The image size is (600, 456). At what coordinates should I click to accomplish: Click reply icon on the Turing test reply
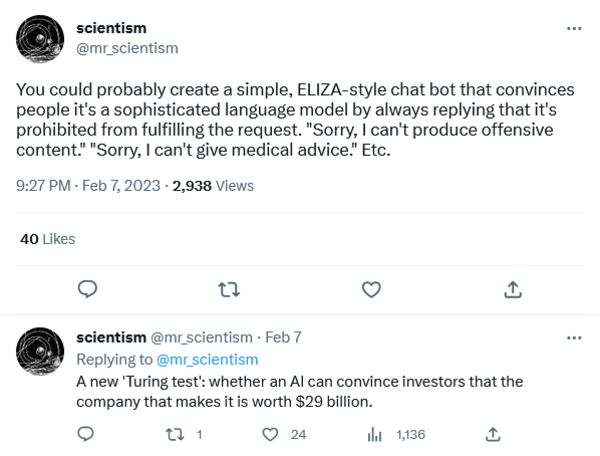(x=86, y=434)
